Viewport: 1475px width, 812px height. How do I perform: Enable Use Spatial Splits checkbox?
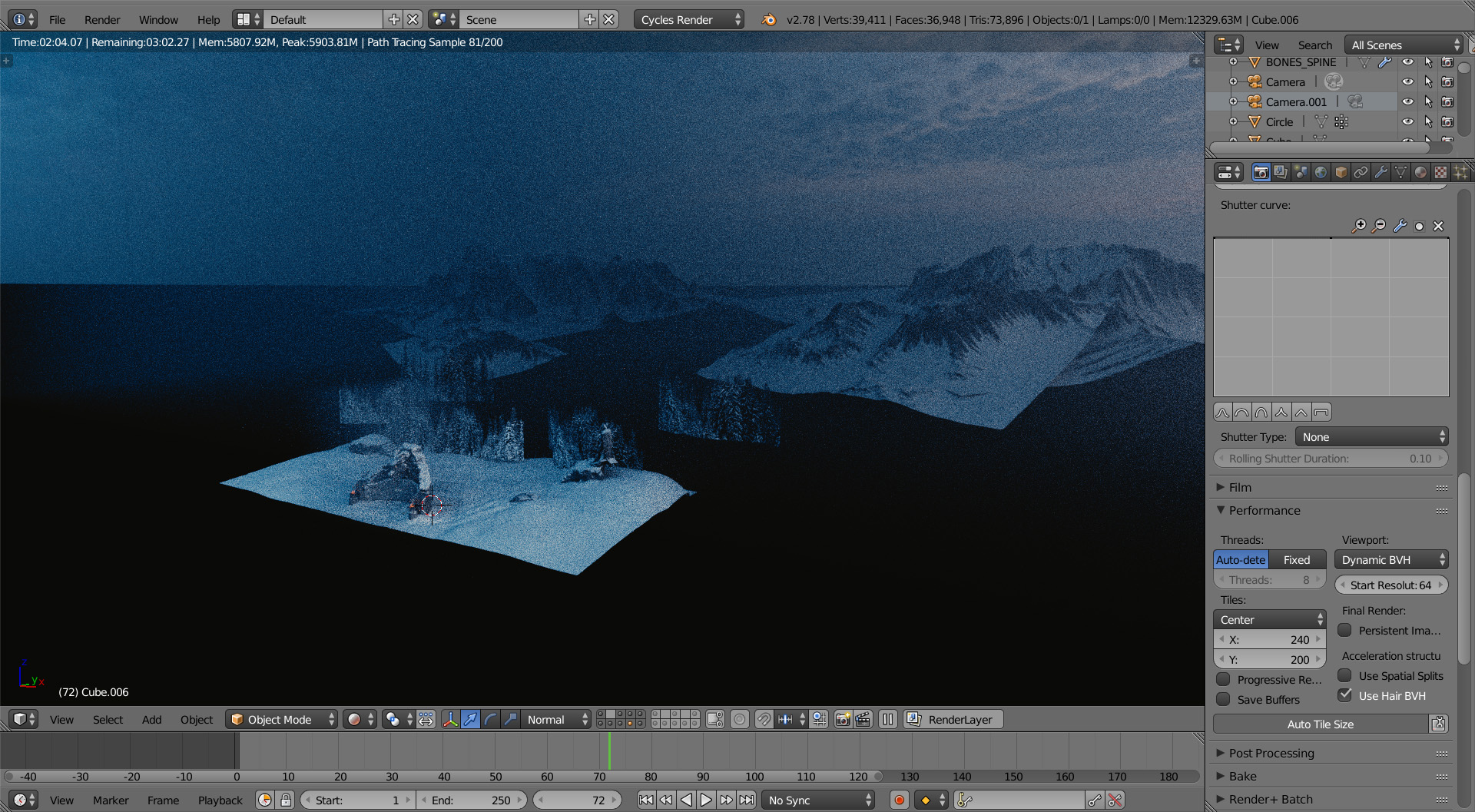tap(1344, 675)
